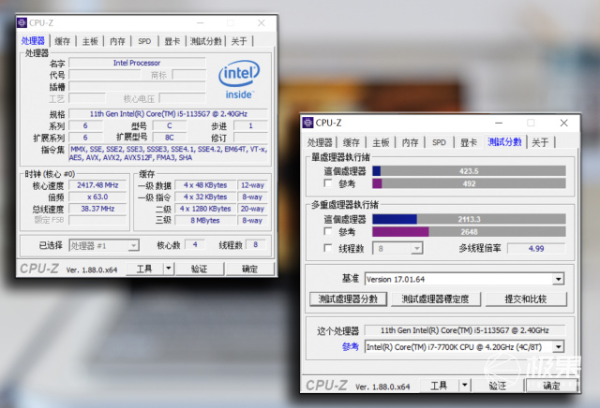This screenshot has height=408, width=600.
Task: Click the 规格 field in left window
Action: point(168,114)
